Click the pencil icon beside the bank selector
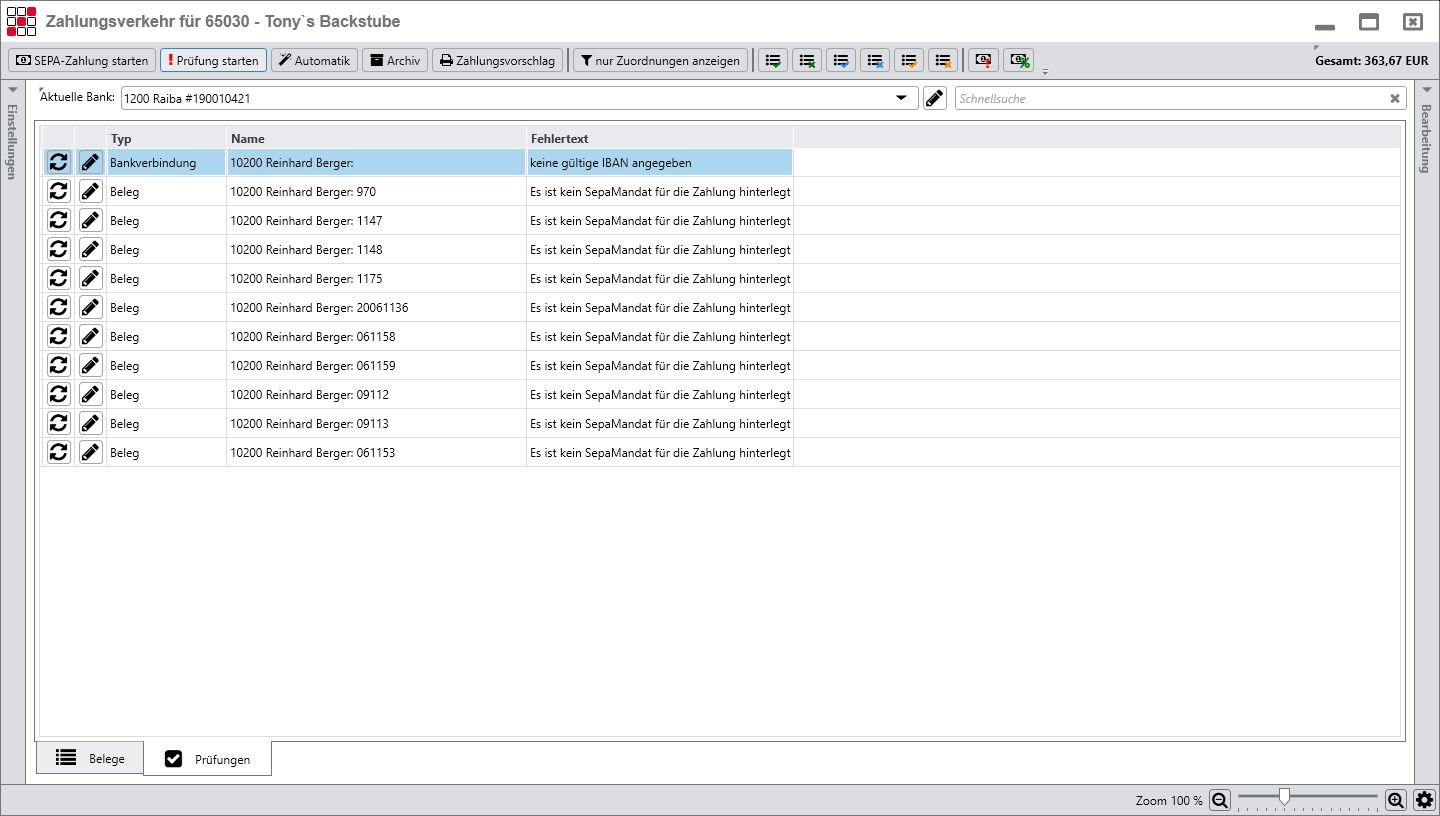Screen dimensions: 1440x816 935,98
